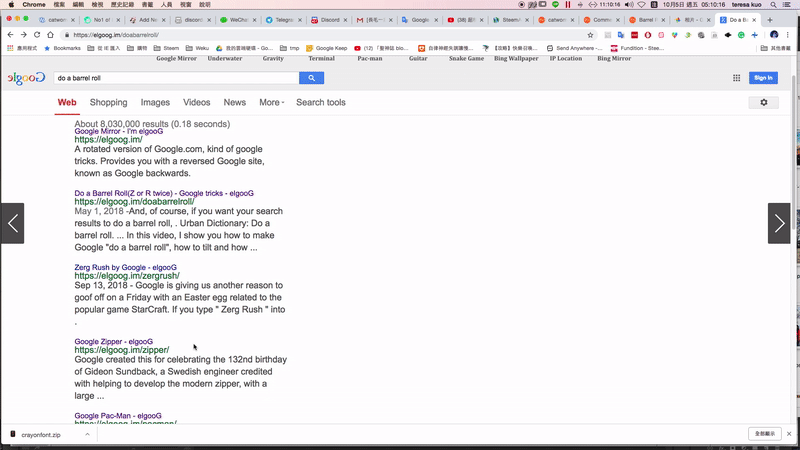Screen dimensions: 800x450
Task: Open the Chrome three-dot menu
Action: 788,35
